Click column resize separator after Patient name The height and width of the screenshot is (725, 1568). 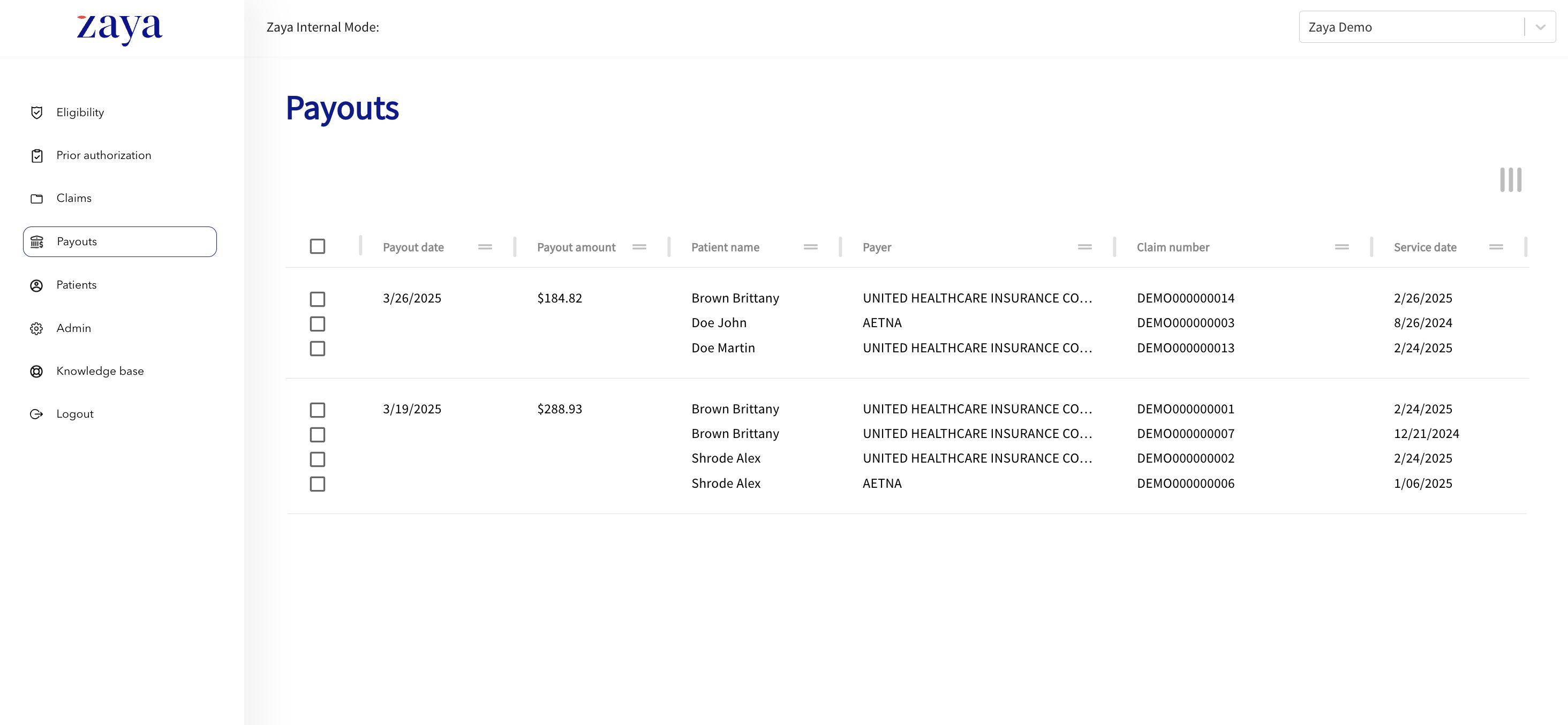coord(840,247)
